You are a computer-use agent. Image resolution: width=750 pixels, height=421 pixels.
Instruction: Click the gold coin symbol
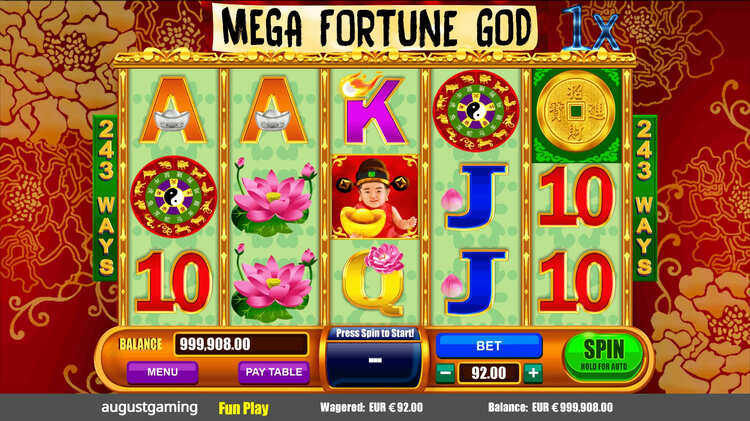coord(576,111)
